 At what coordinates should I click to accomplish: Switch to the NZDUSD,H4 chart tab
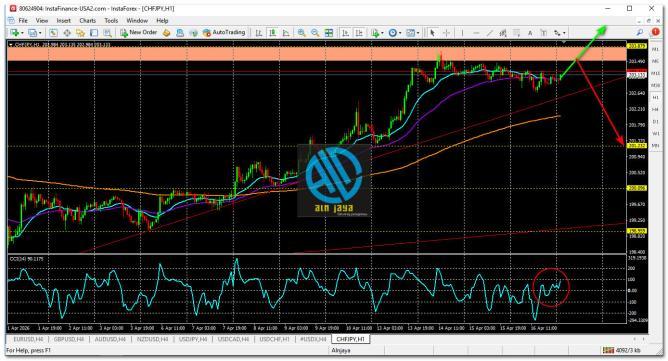[153, 339]
